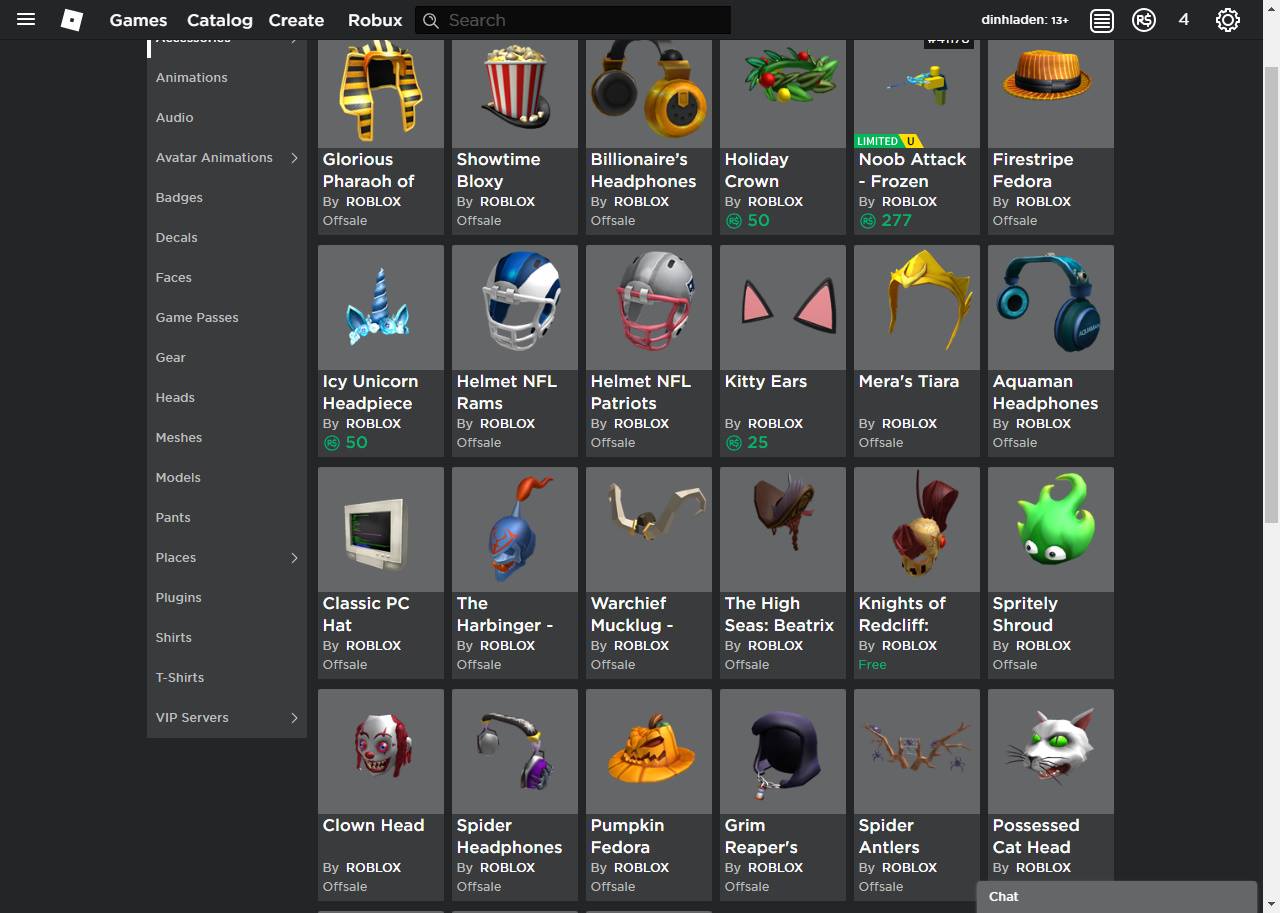Open The High Seas: Beatrix image
1280x913 pixels.
click(x=783, y=530)
